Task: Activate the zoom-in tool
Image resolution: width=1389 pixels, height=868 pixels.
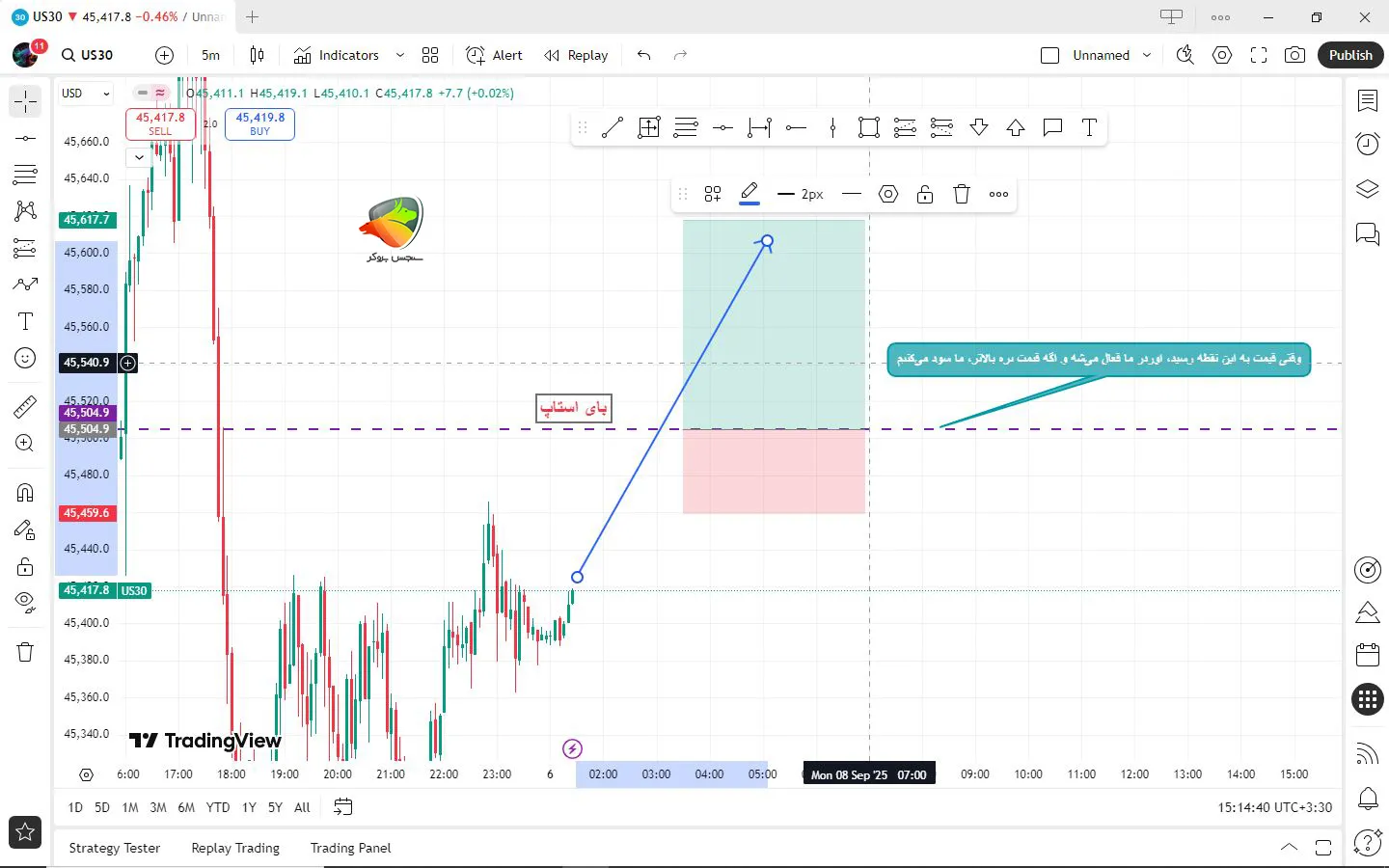Action: [25, 443]
